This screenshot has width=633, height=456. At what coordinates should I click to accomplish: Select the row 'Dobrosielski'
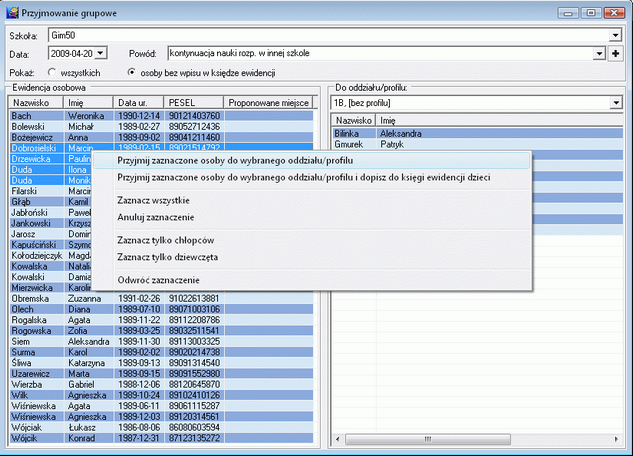coord(161,148)
